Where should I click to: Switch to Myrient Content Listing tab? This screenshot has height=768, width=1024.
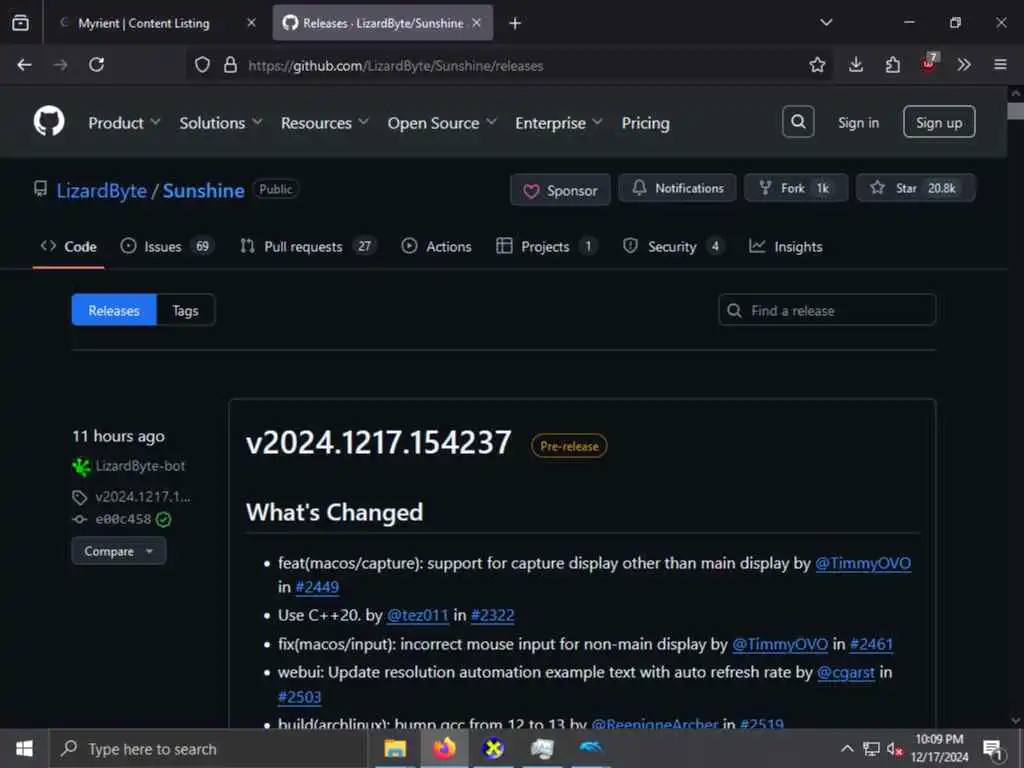[x=154, y=23]
